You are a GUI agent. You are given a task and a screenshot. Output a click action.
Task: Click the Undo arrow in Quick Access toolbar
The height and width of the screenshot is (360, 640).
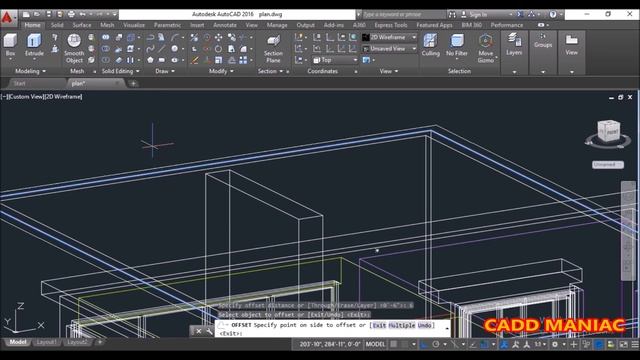pyautogui.click(x=82, y=14)
